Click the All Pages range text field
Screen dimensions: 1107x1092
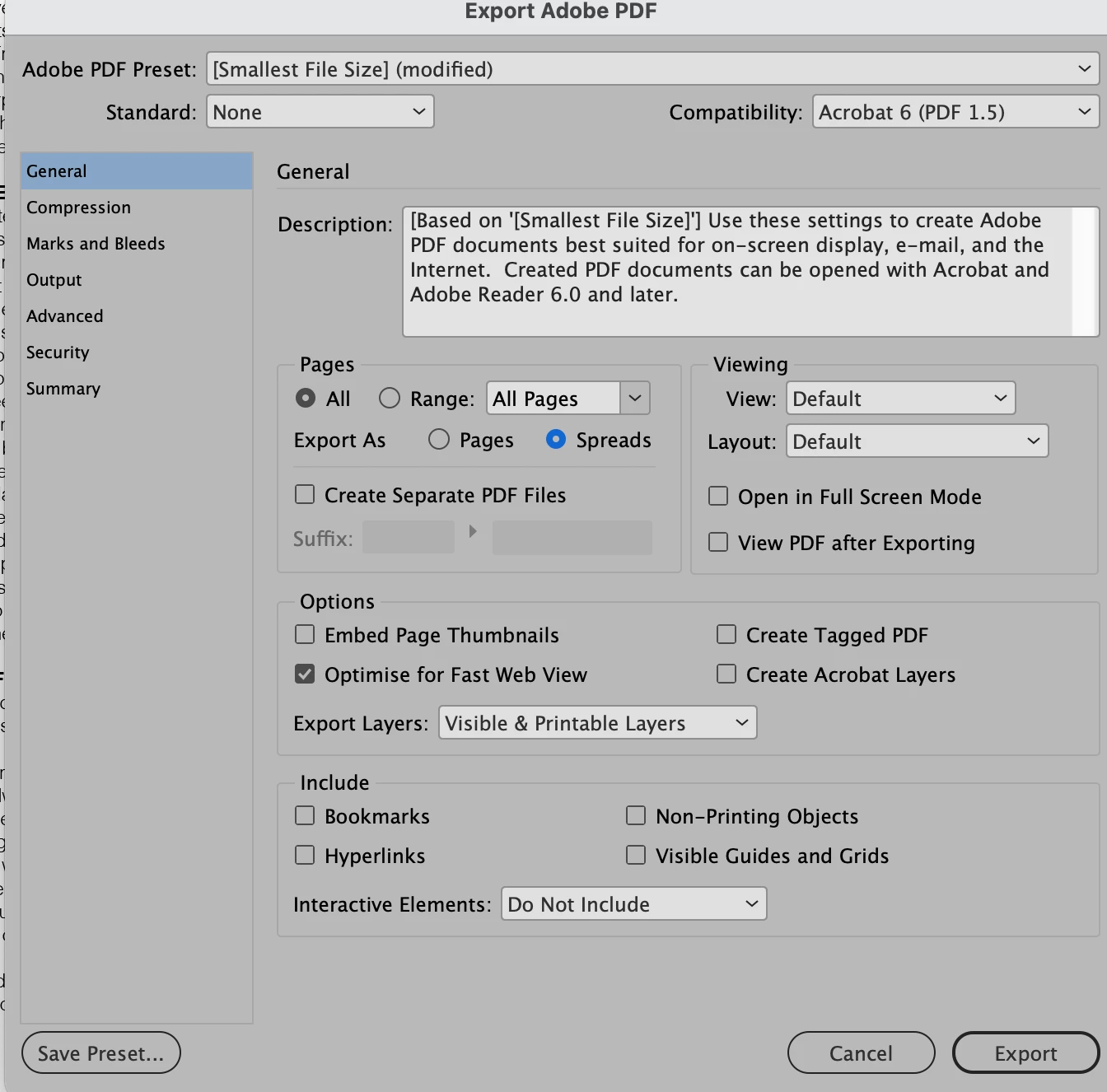click(553, 399)
